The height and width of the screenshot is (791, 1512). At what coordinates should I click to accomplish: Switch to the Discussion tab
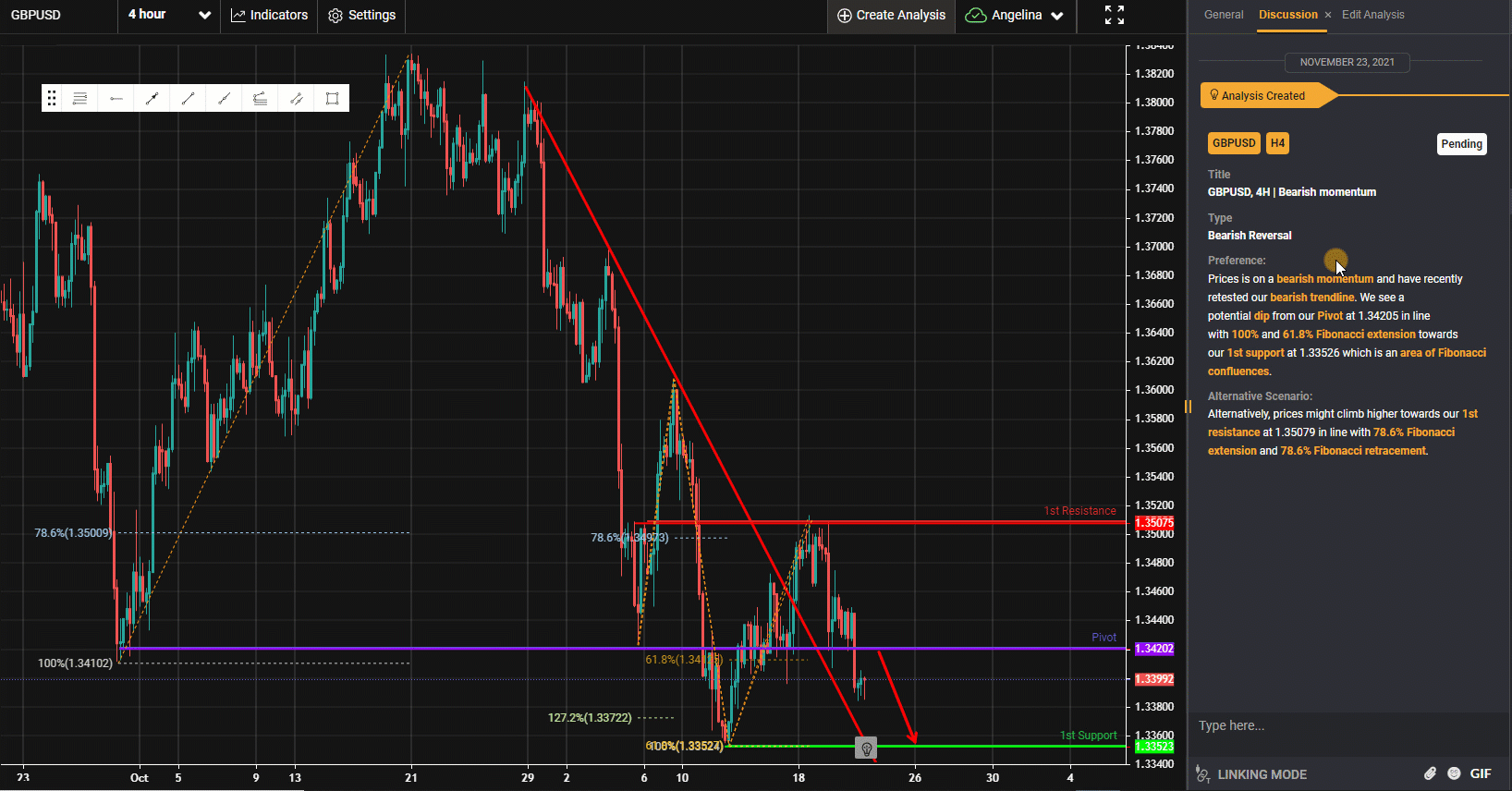1287,15
